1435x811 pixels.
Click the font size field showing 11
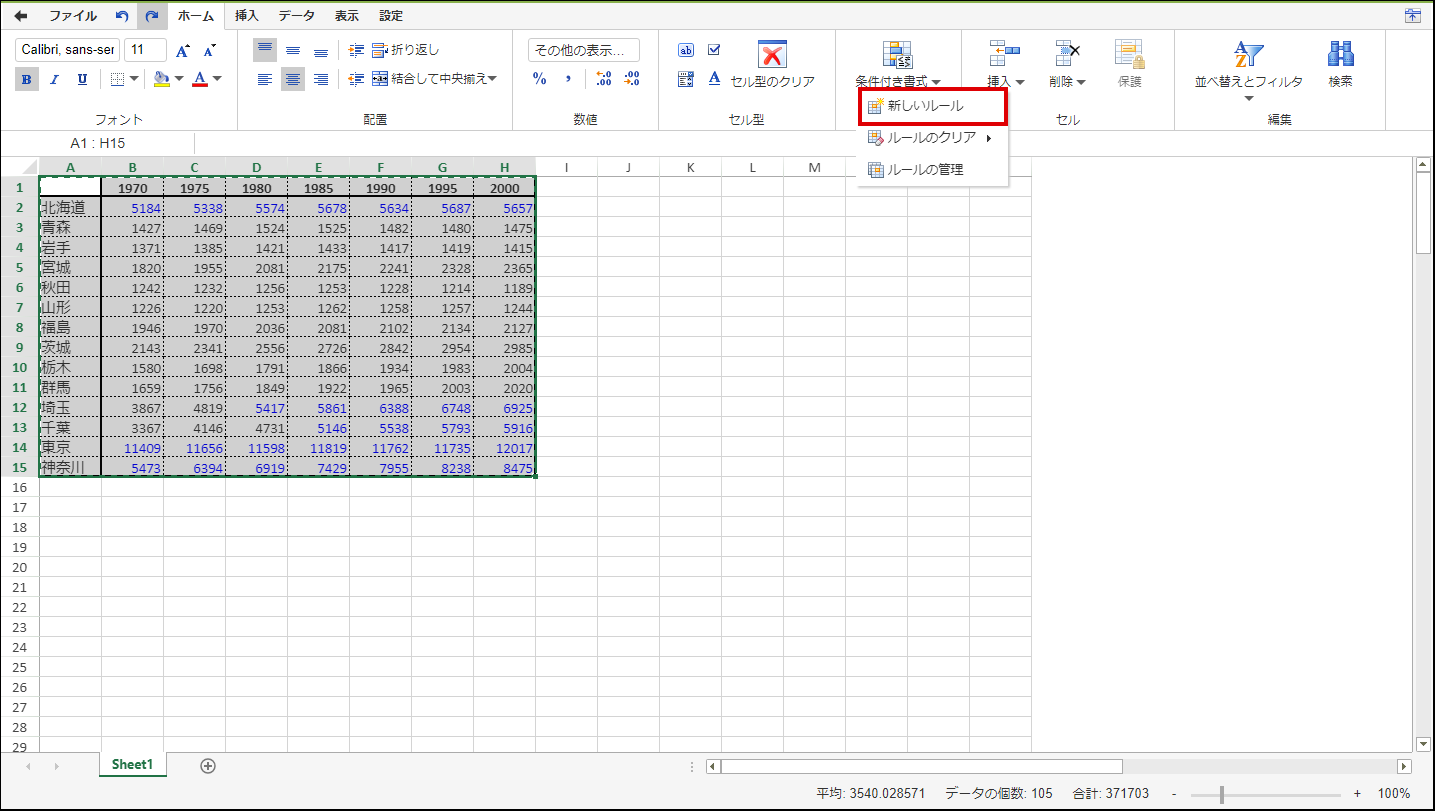[145, 50]
